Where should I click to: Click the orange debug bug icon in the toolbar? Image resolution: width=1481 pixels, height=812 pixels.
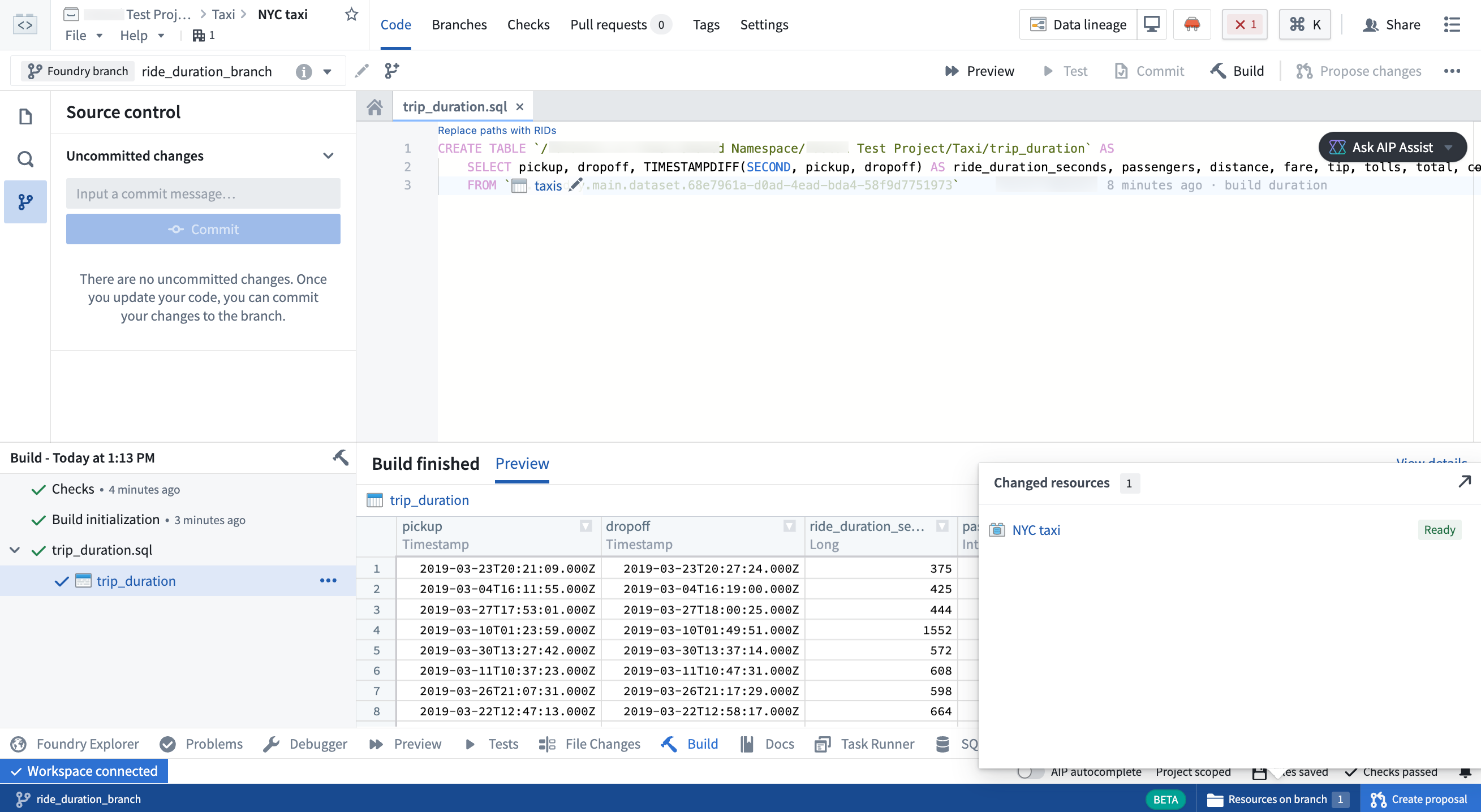(x=1192, y=24)
